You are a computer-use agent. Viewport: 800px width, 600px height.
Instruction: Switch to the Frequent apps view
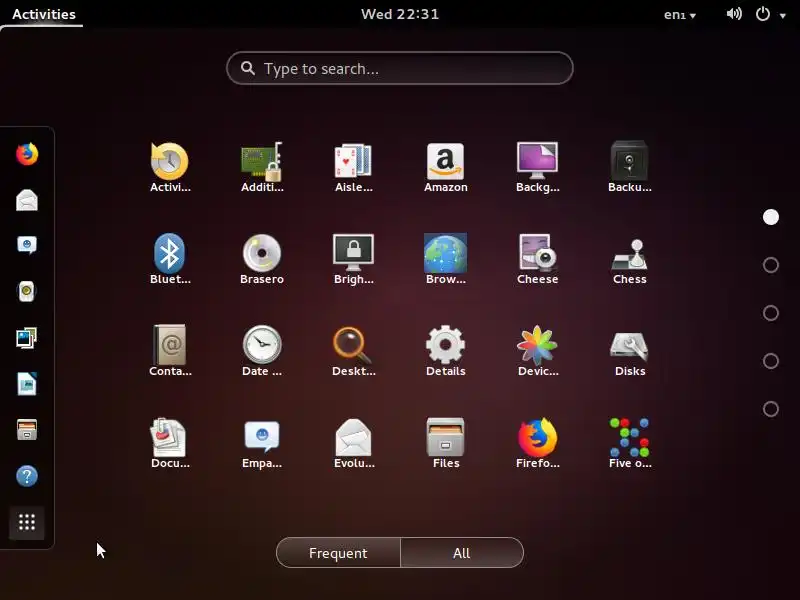[x=338, y=553]
